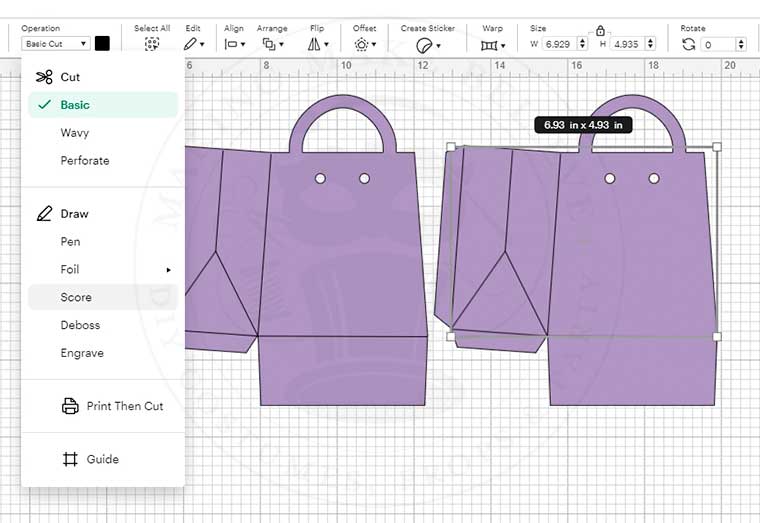Click the Width size input field
The width and height of the screenshot is (760, 523).
(554, 44)
